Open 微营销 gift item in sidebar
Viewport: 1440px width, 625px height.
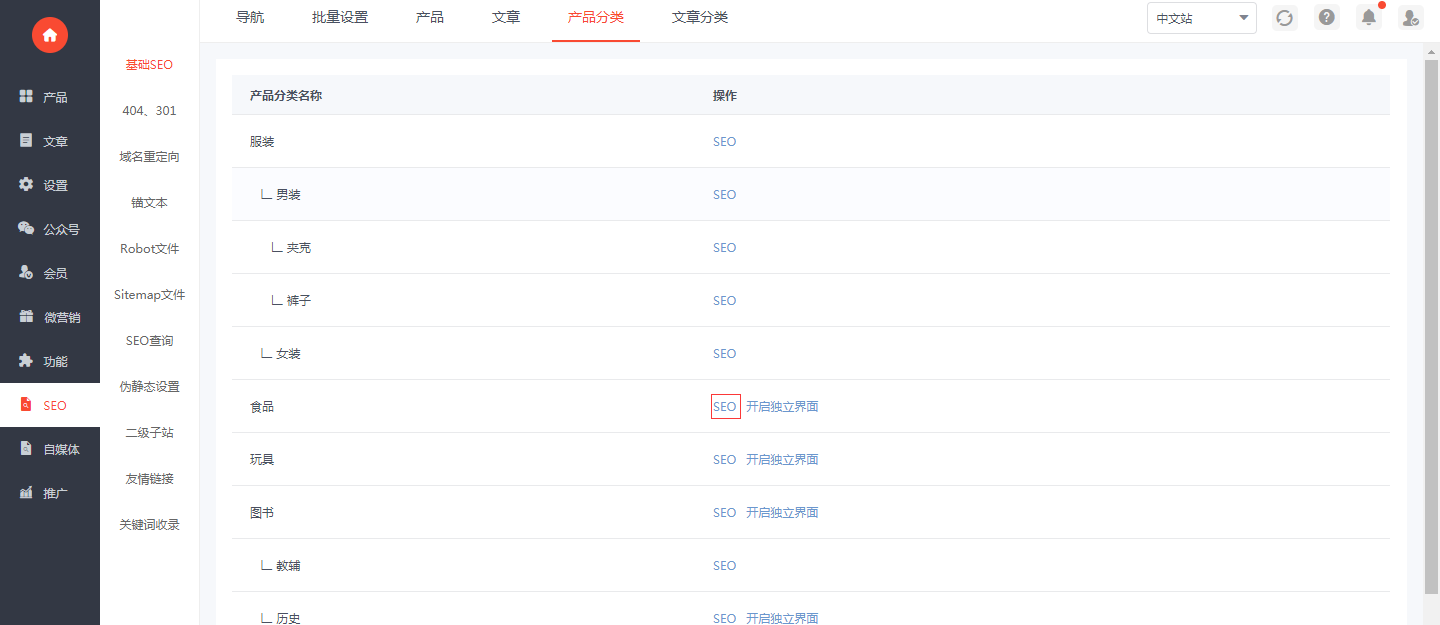point(50,317)
